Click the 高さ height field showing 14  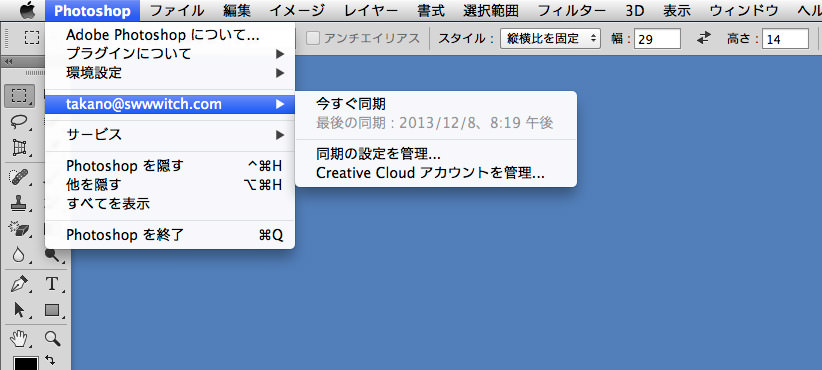coord(785,39)
